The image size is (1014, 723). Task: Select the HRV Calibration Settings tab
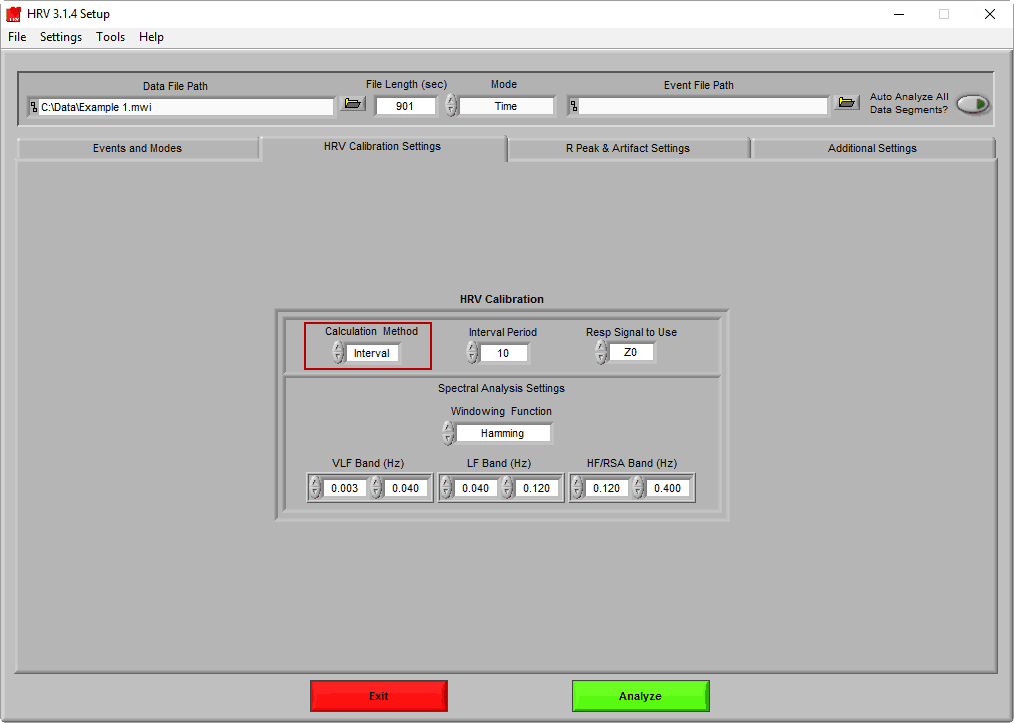tap(382, 147)
